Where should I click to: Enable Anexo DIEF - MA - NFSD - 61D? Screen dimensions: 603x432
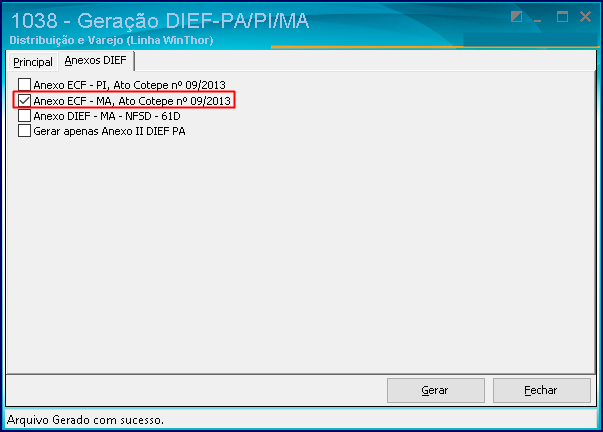pyautogui.click(x=25, y=115)
